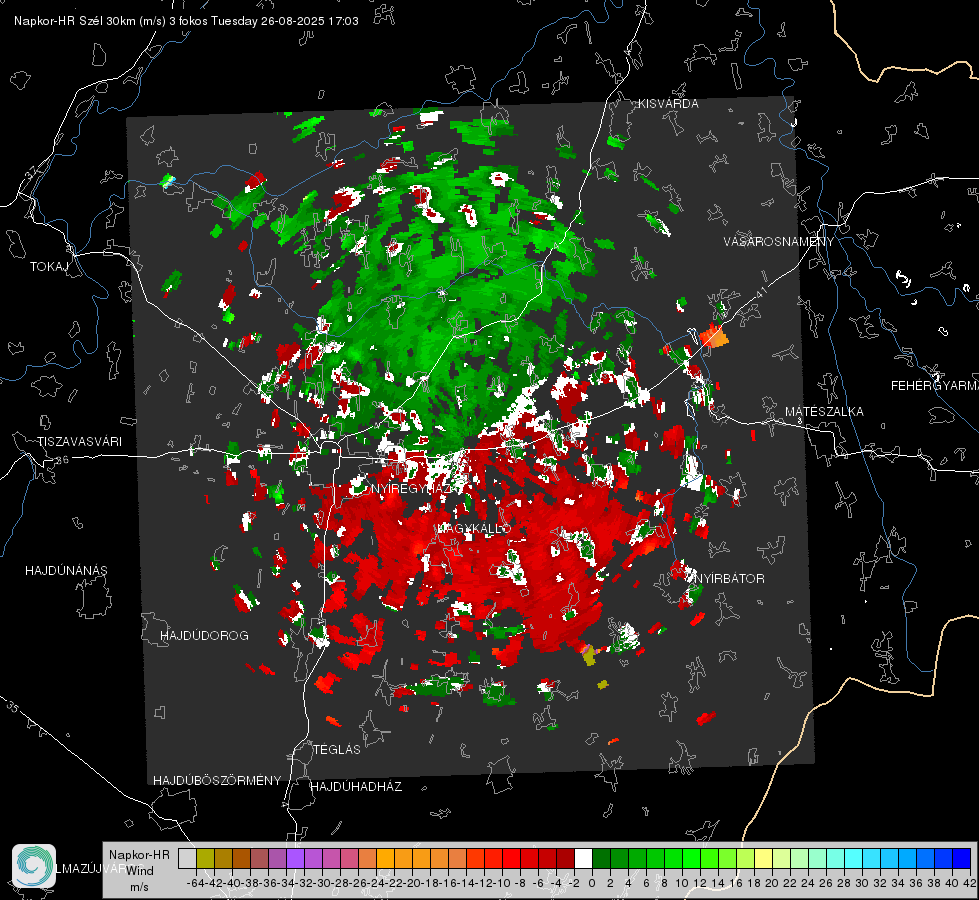Click the MÁTÉSZALKA town label
Viewport: 979px width, 900px height.
click(x=824, y=412)
